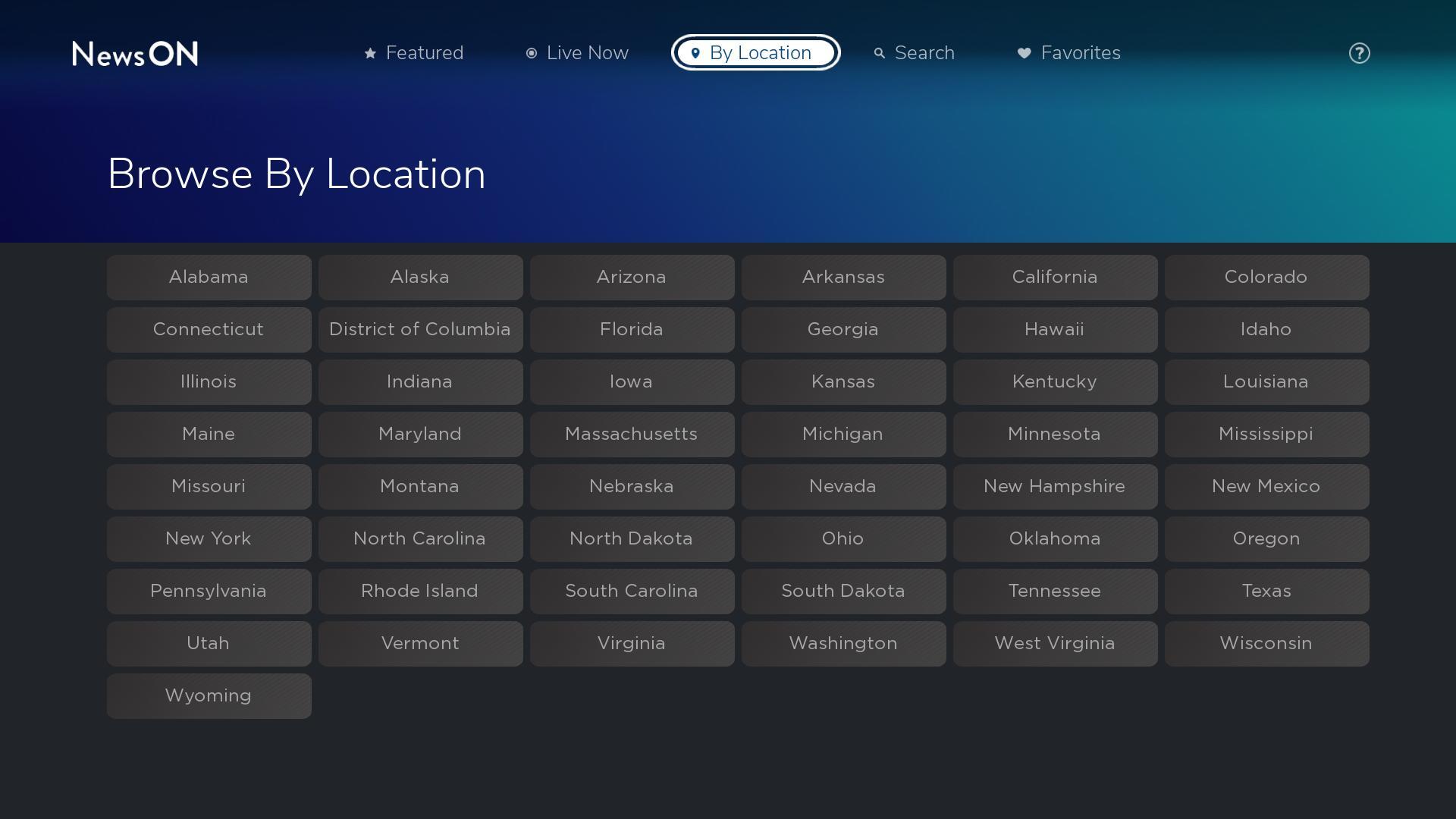This screenshot has width=1456, height=819.
Task: Open North Dakota local news
Action: coord(632,538)
